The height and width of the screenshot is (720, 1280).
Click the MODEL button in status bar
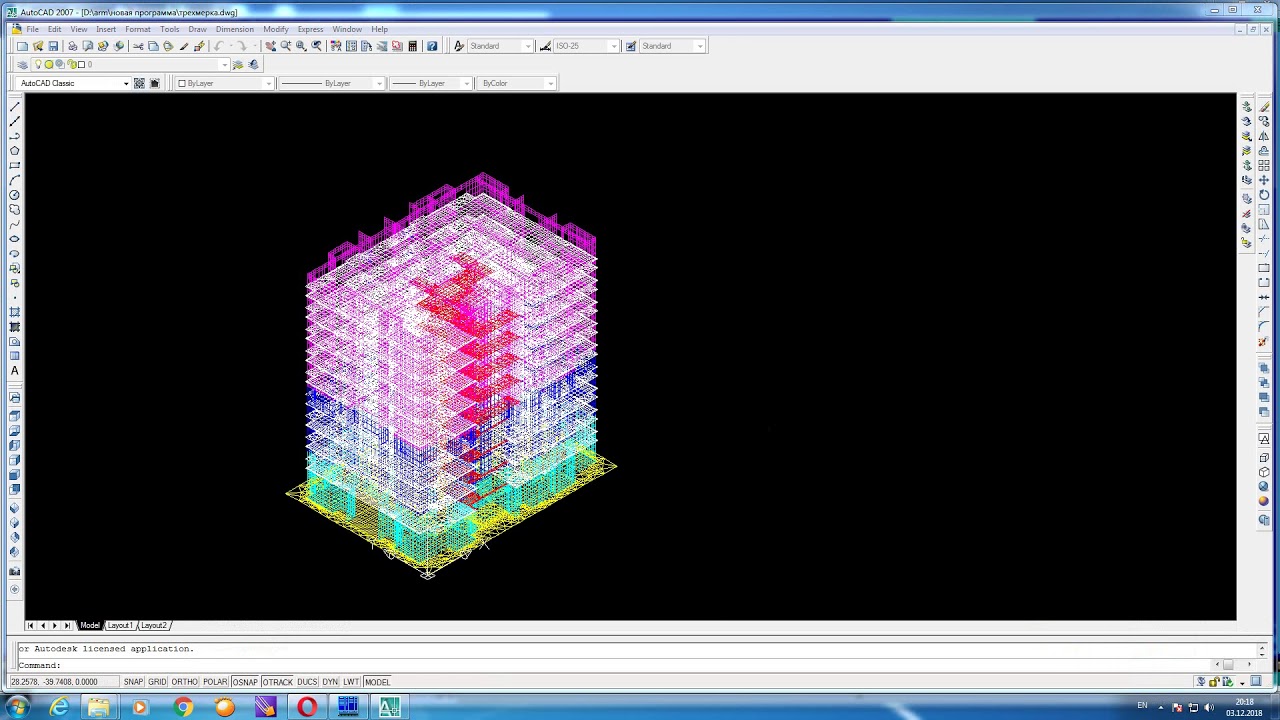click(x=377, y=682)
